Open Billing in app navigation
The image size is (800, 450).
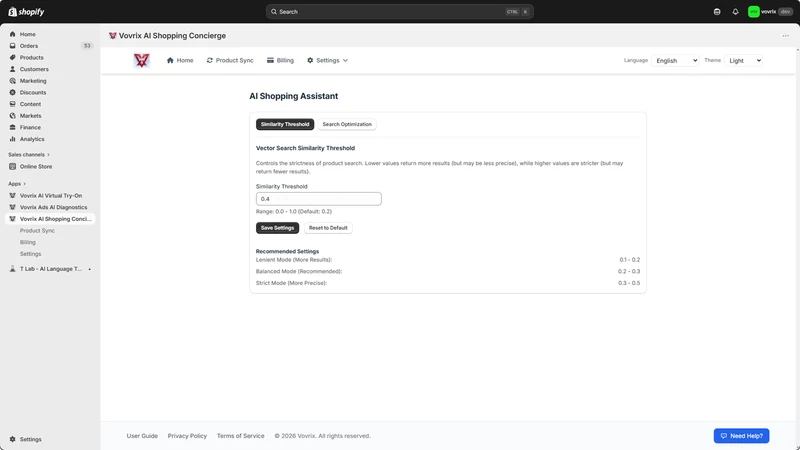click(x=281, y=60)
